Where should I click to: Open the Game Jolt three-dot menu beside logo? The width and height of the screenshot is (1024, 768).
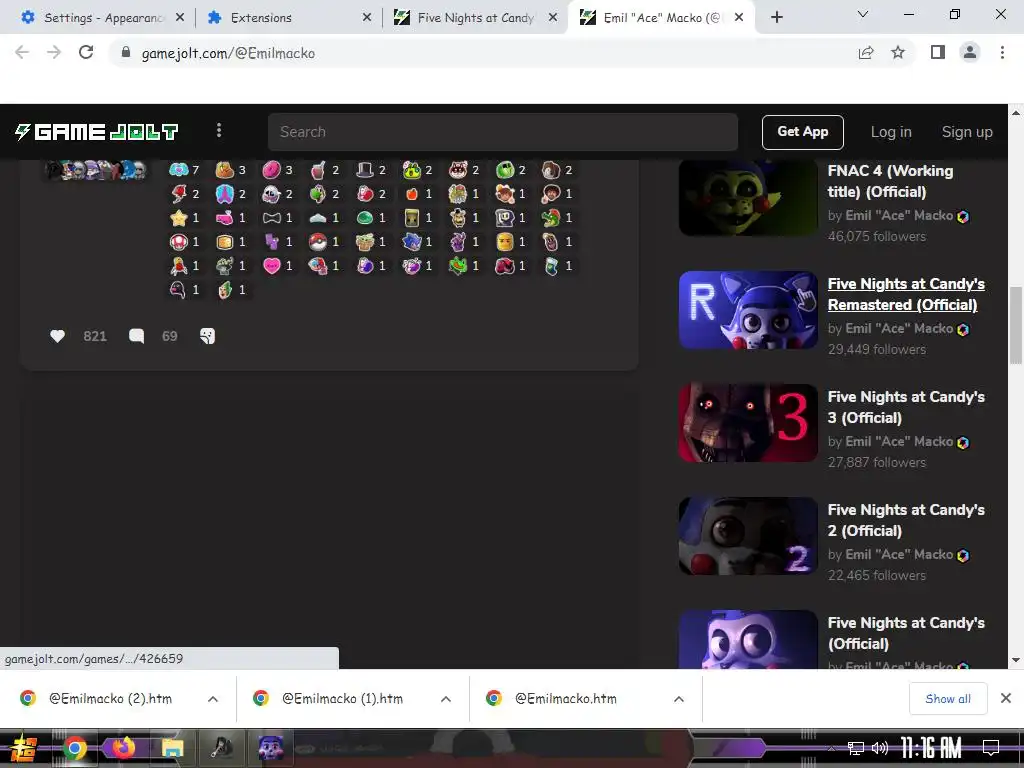click(x=219, y=131)
